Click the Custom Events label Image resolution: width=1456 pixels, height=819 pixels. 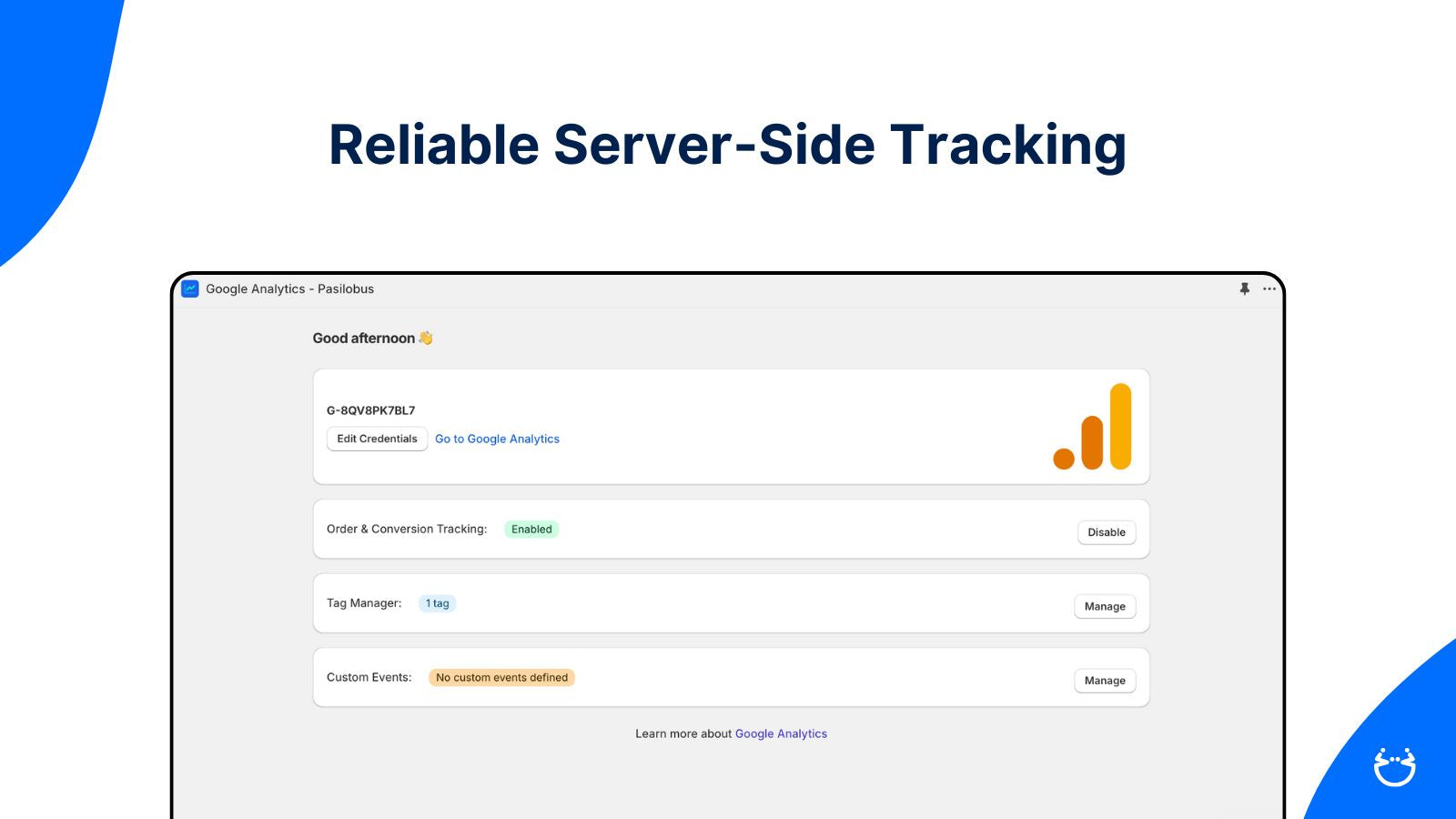click(369, 677)
